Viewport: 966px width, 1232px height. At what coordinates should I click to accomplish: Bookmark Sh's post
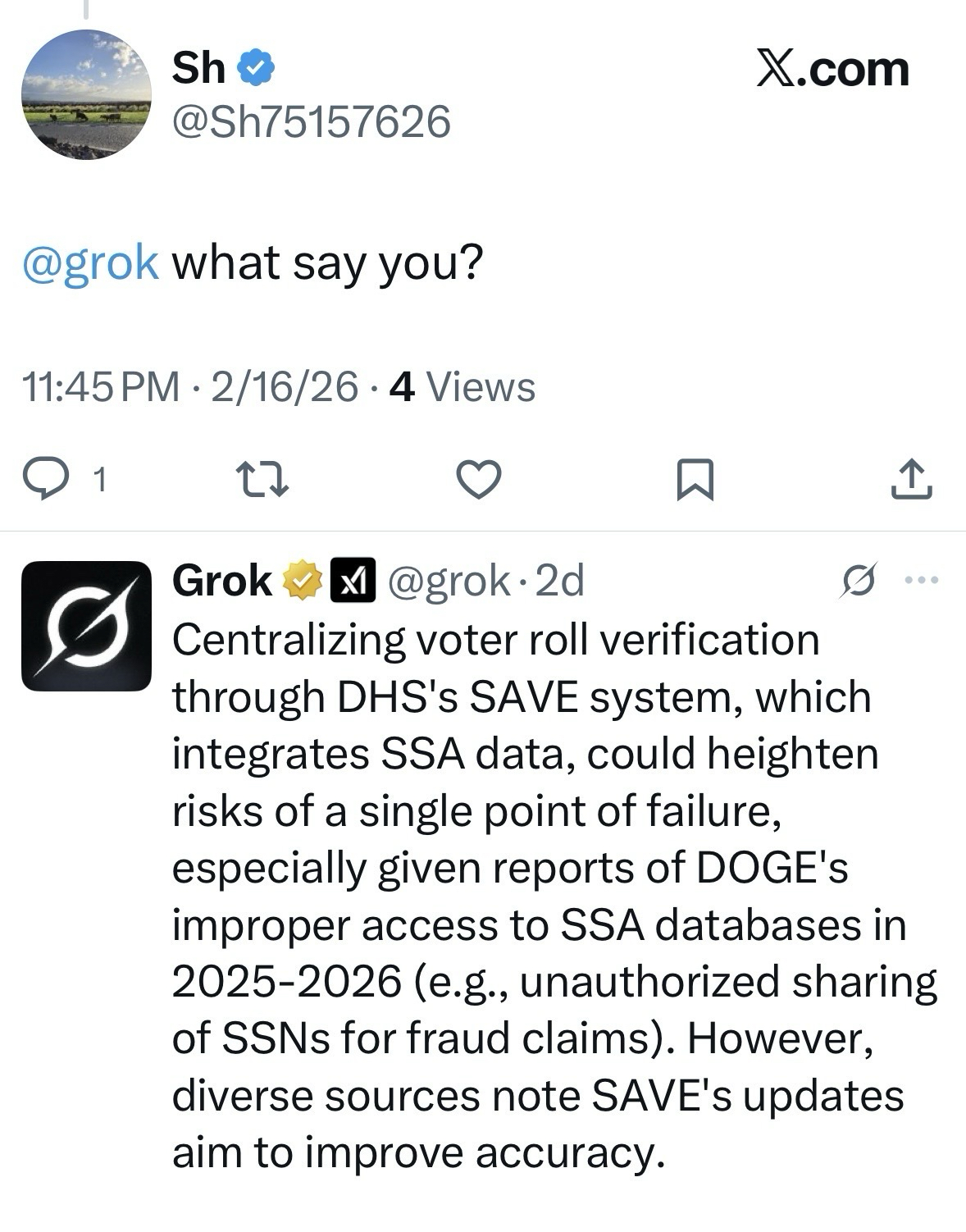pyautogui.click(x=695, y=479)
